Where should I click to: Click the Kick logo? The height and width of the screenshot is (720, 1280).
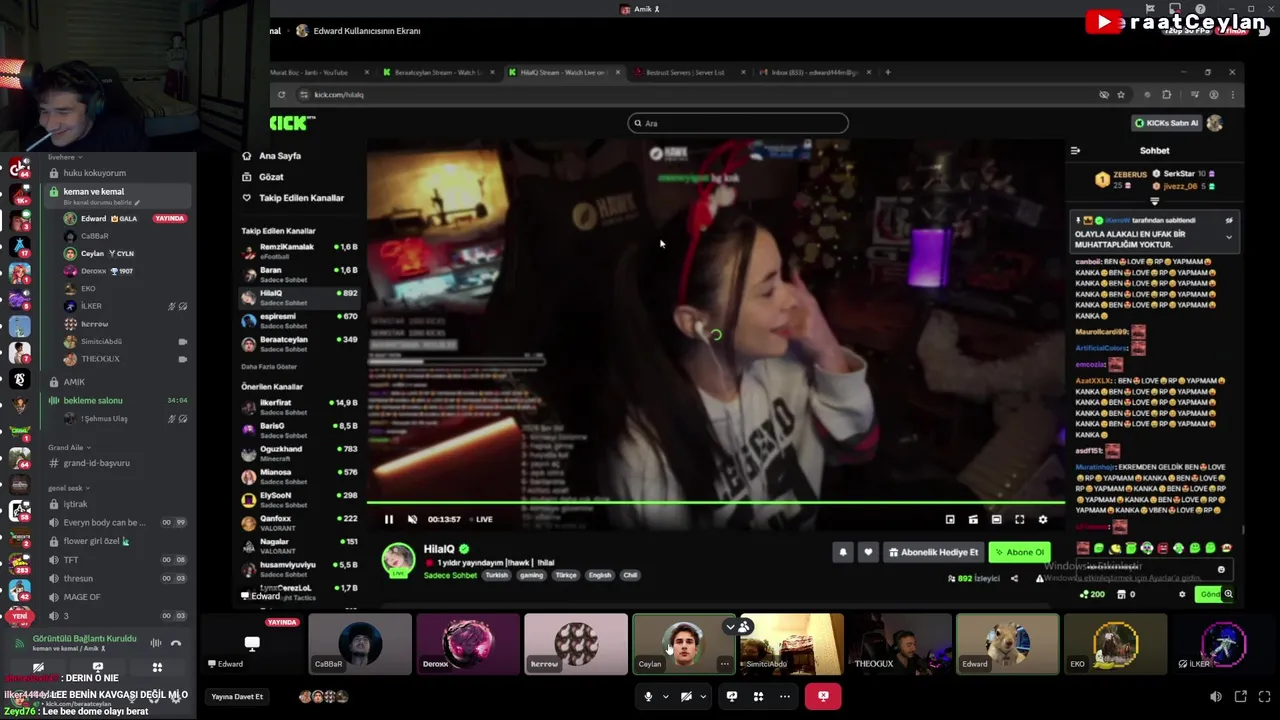point(292,123)
